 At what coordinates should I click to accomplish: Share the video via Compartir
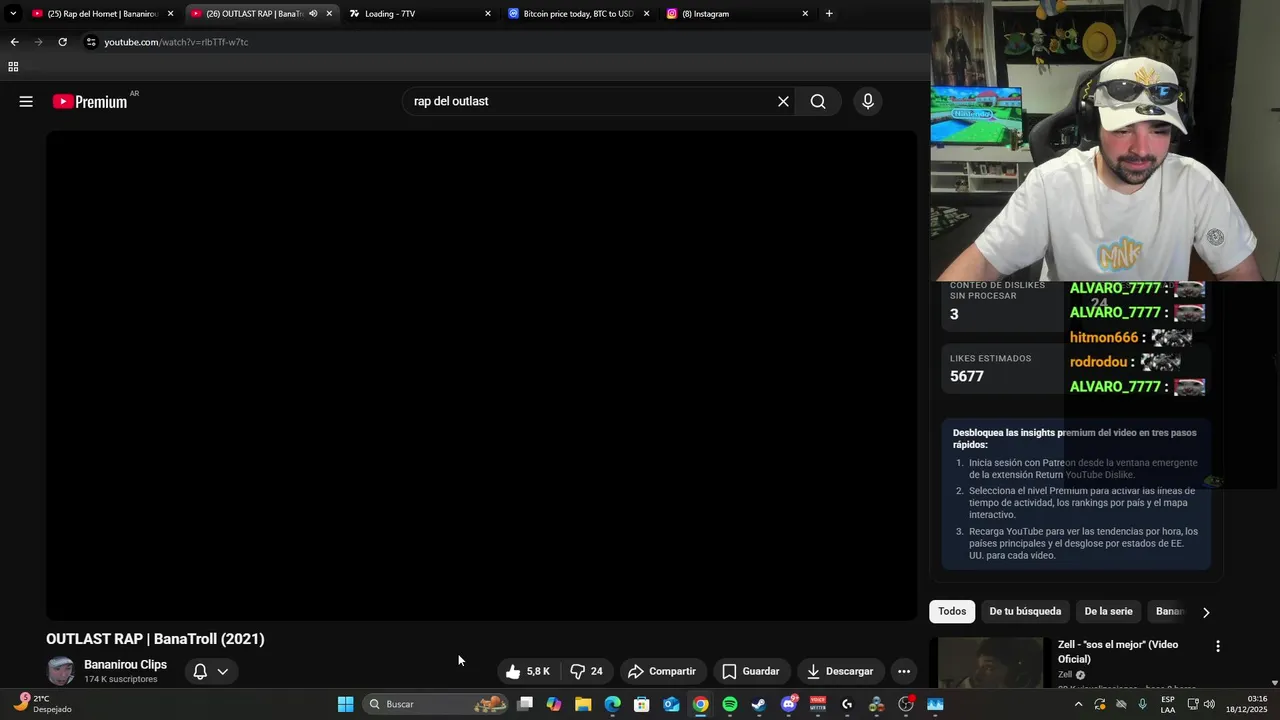pyautogui.click(x=661, y=671)
